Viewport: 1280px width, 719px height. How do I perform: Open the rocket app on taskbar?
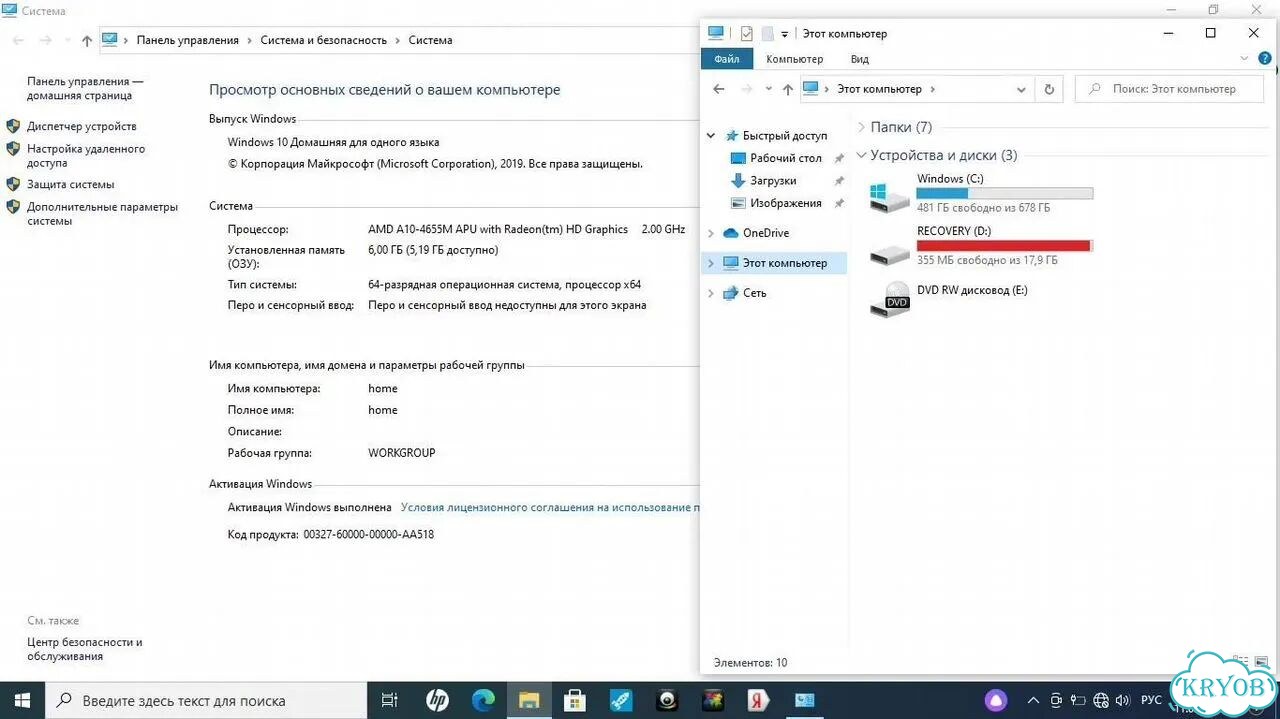(621, 700)
